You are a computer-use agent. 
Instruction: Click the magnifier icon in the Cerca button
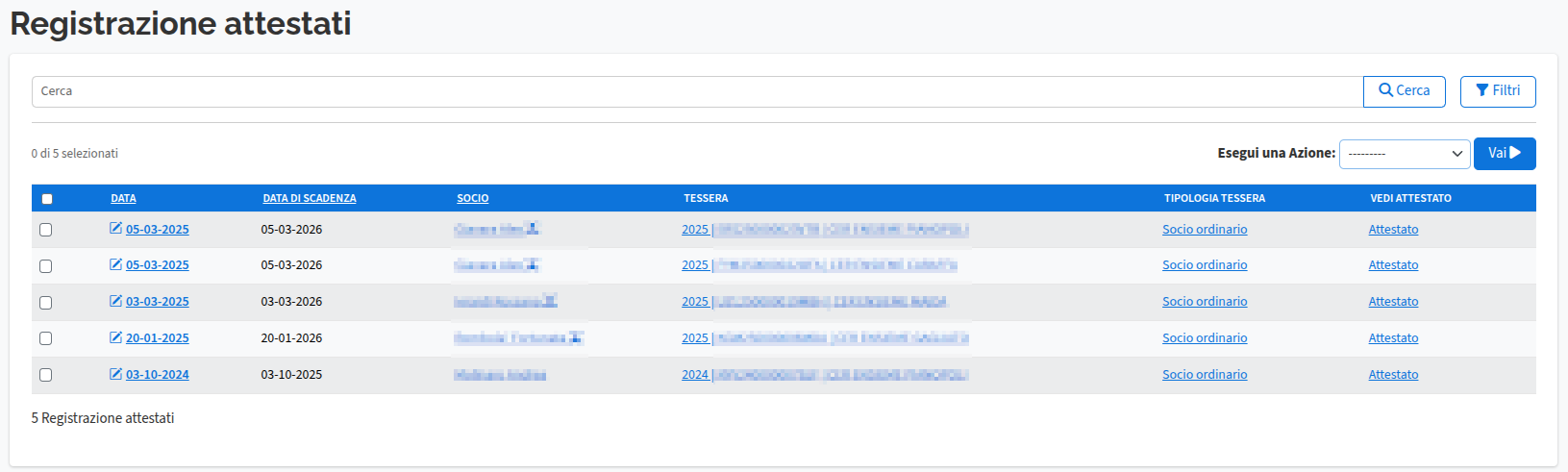1386,90
